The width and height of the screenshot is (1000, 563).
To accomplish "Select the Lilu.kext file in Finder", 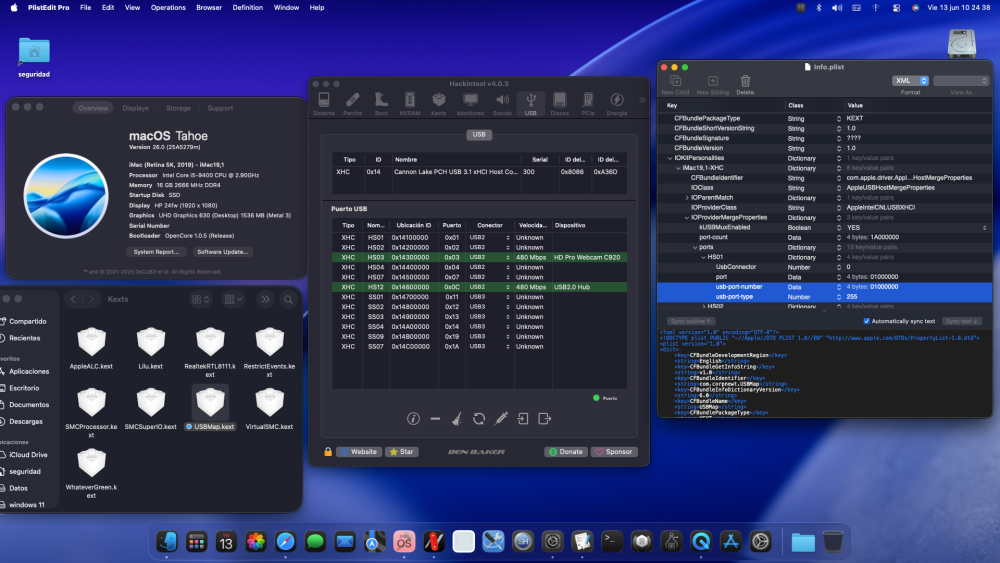I will click(151, 348).
